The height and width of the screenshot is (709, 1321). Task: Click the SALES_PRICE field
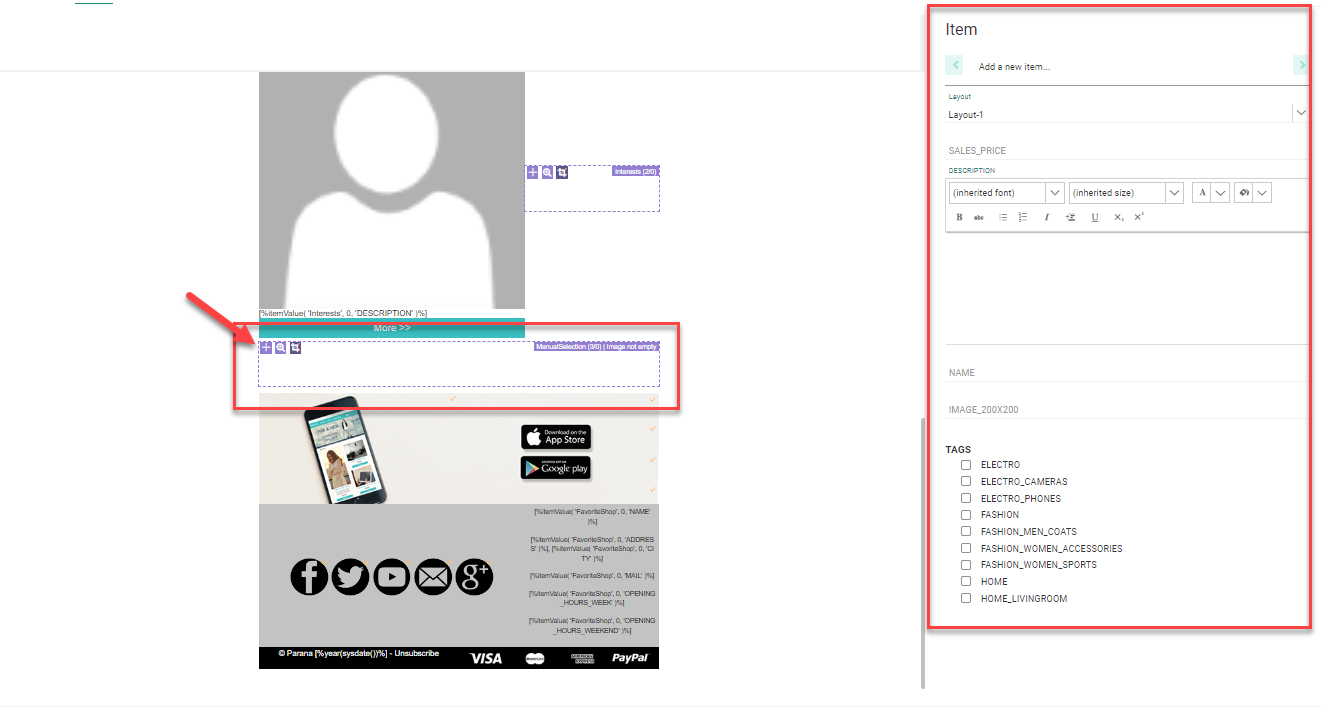[1127, 150]
